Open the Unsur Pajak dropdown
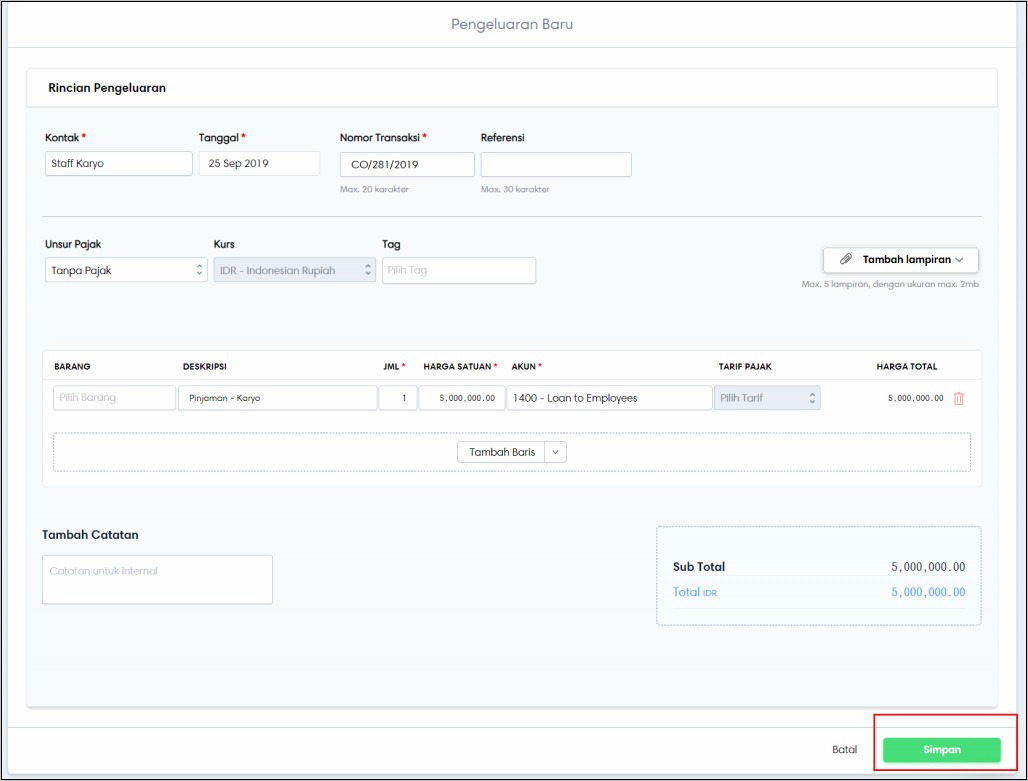 pos(126,270)
